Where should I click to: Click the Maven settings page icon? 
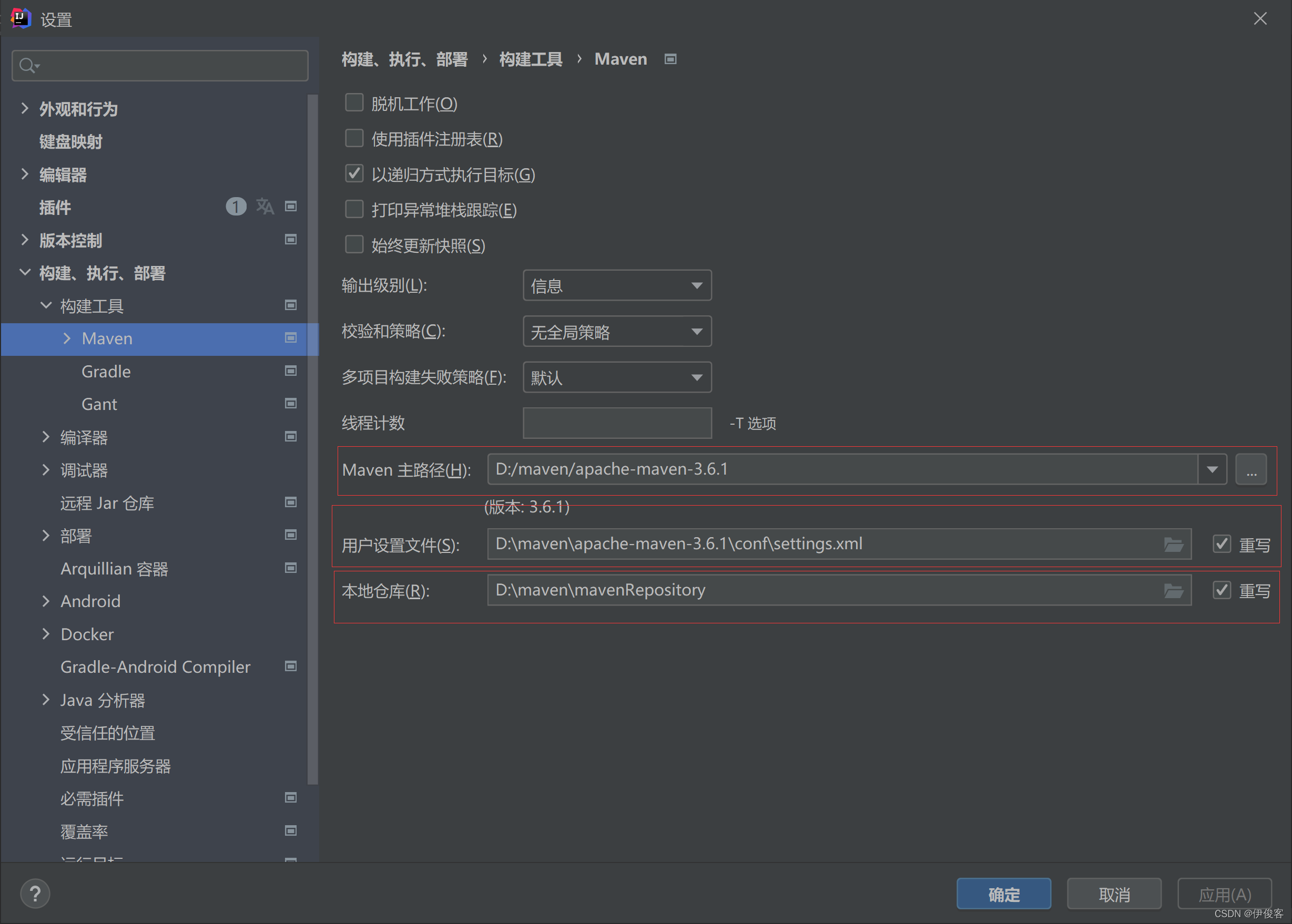pos(671,59)
